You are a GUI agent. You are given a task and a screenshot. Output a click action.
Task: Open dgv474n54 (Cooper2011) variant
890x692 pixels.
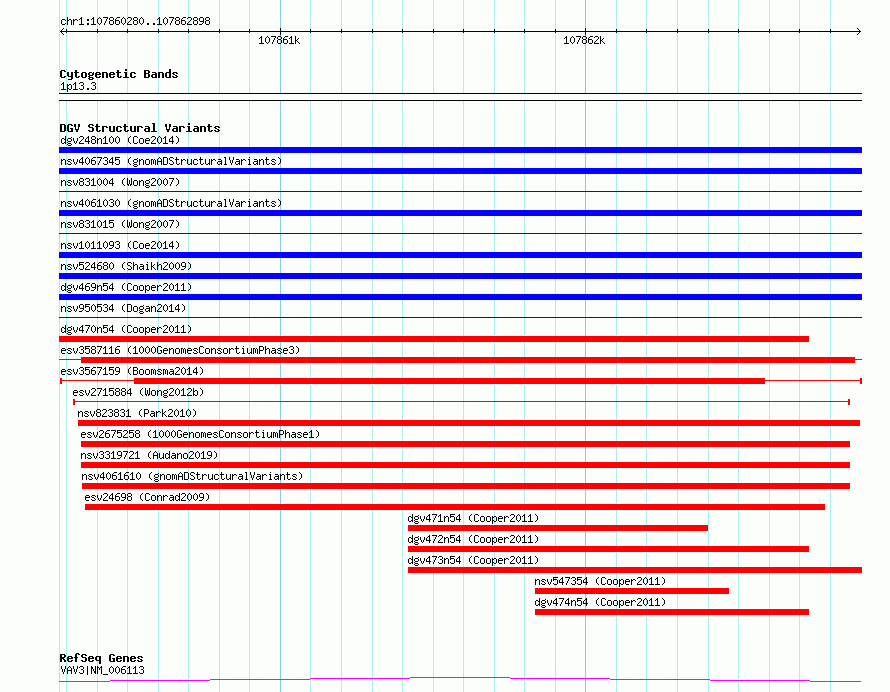tap(600, 602)
